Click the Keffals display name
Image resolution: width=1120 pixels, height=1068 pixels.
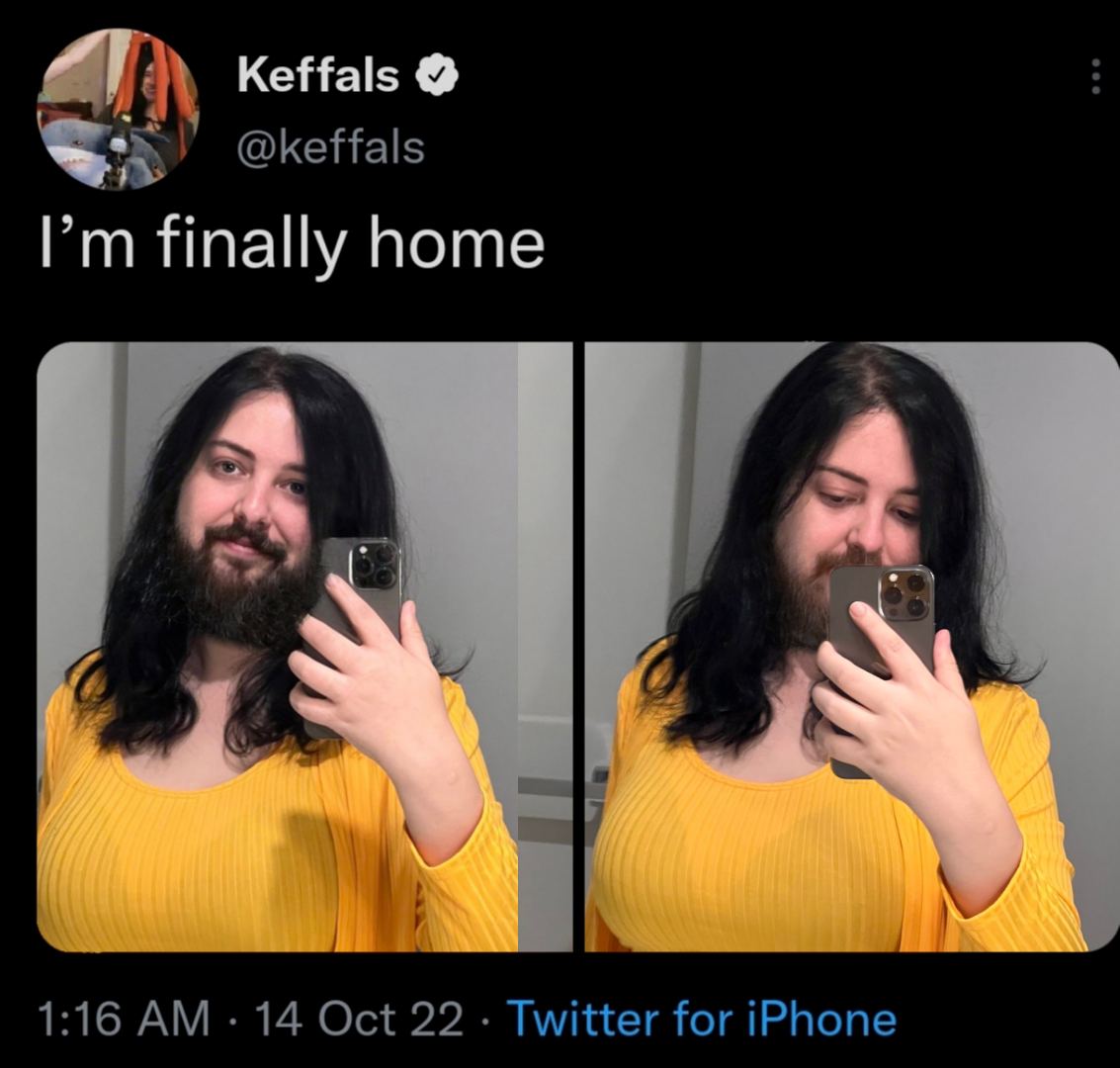point(318,75)
